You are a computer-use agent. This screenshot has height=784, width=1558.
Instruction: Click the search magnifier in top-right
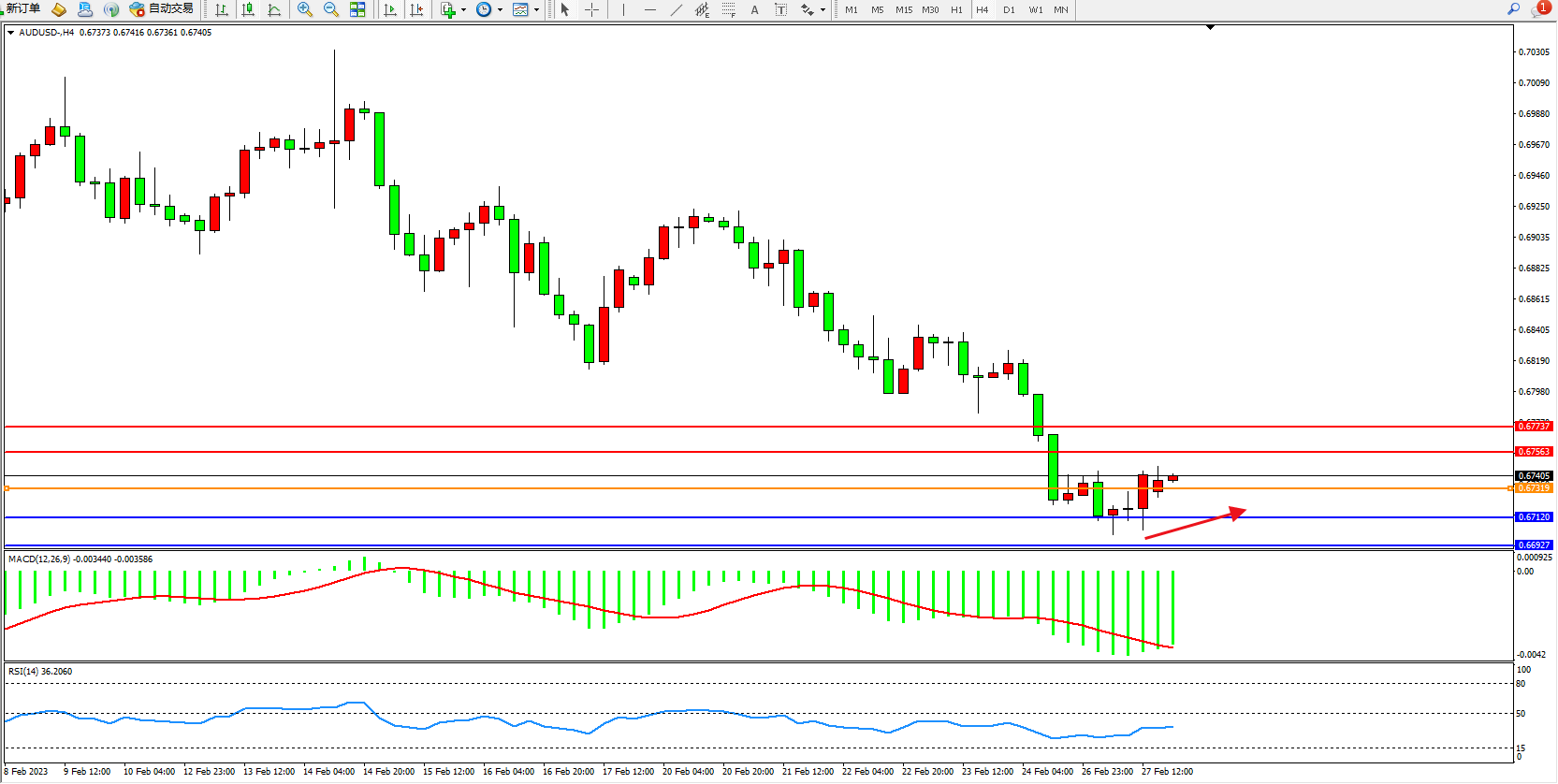click(x=1513, y=9)
